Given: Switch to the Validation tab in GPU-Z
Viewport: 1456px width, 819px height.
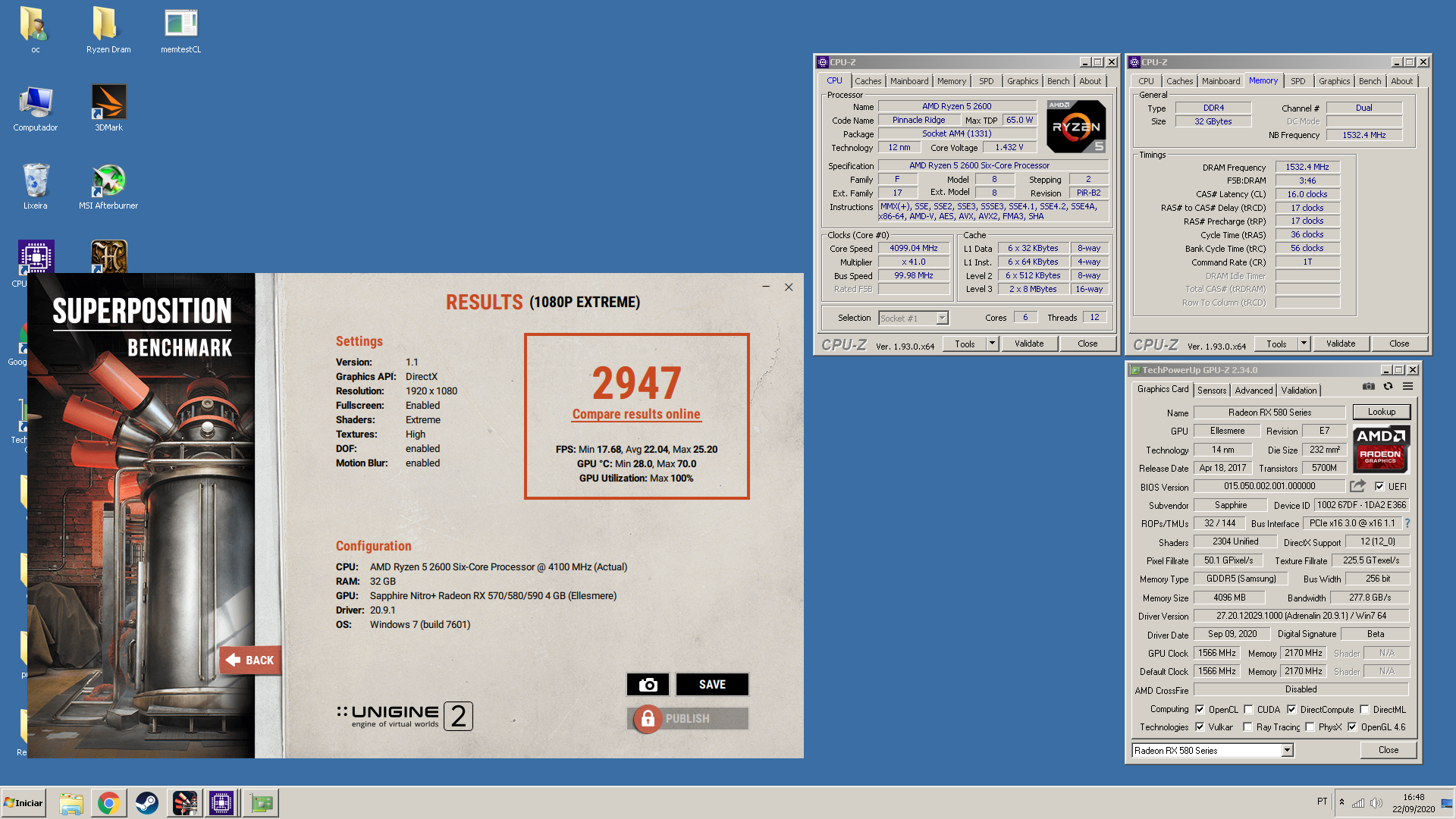Looking at the screenshot, I should click(1299, 391).
